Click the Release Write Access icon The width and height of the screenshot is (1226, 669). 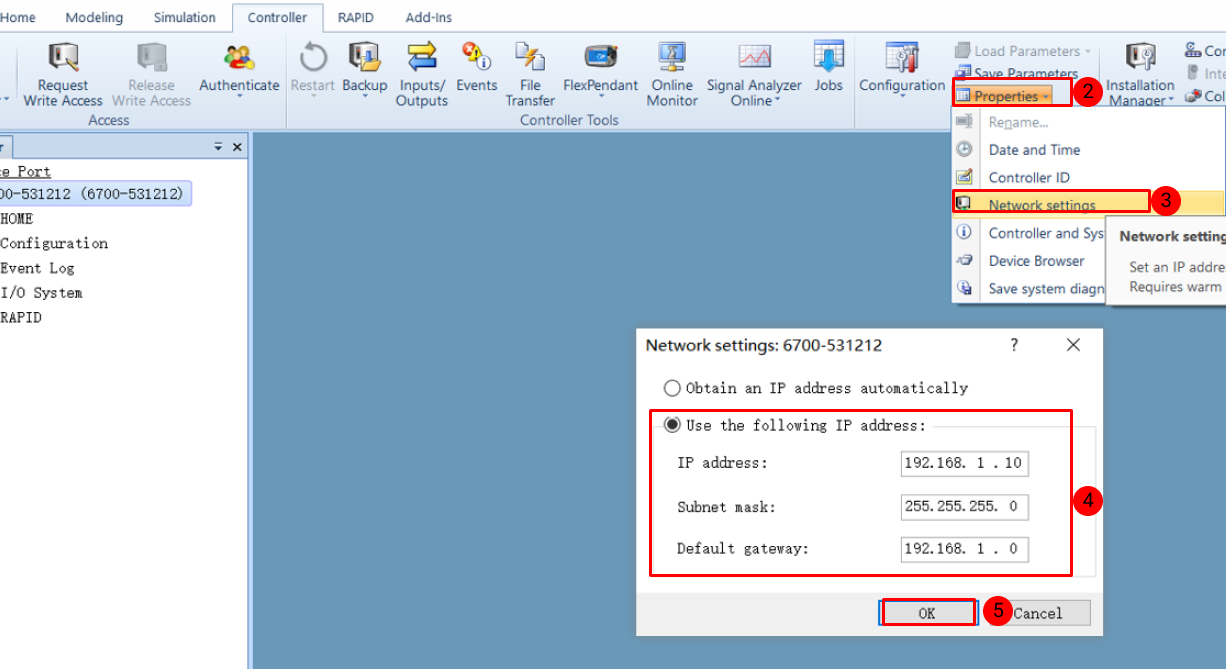[x=151, y=73]
